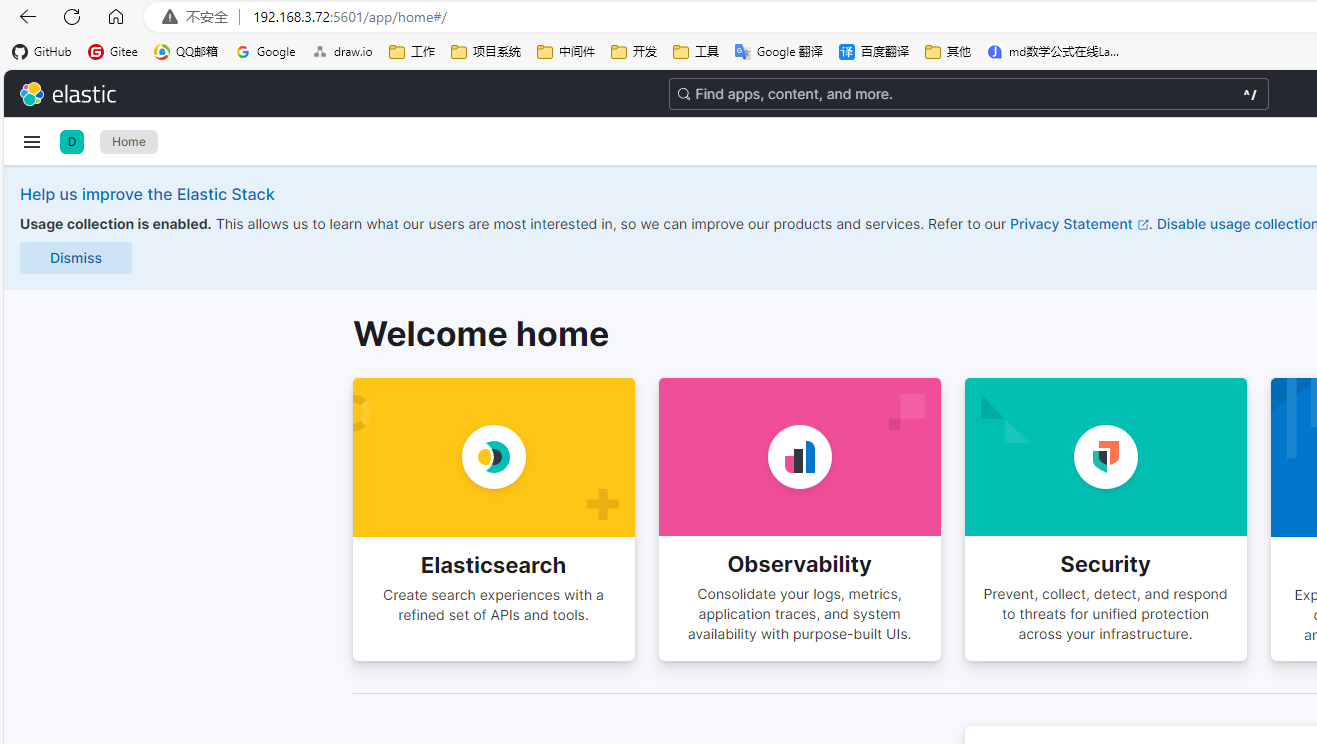The width and height of the screenshot is (1317, 744).
Task: Click the Observability solution icon
Action: [x=800, y=457]
